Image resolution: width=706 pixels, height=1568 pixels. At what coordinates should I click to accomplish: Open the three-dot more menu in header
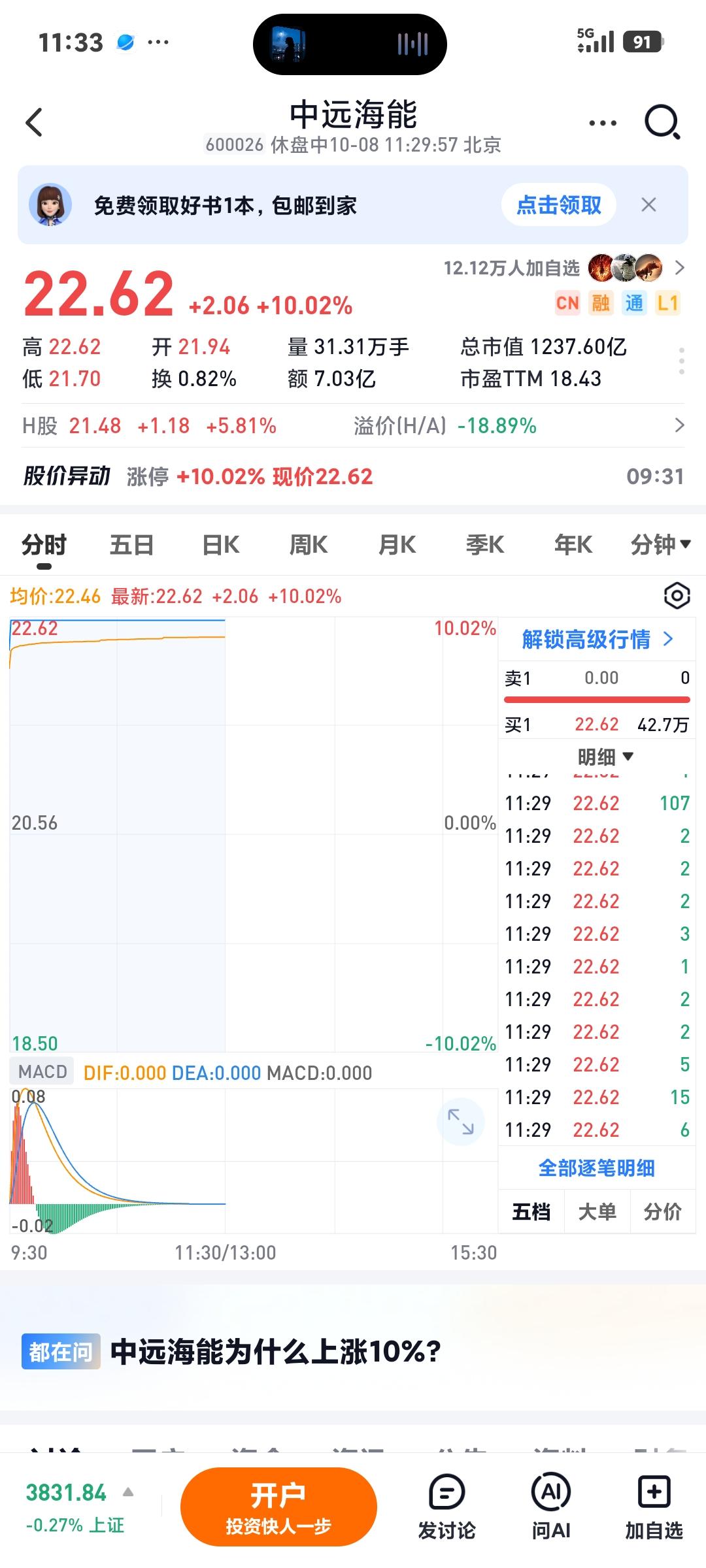603,123
